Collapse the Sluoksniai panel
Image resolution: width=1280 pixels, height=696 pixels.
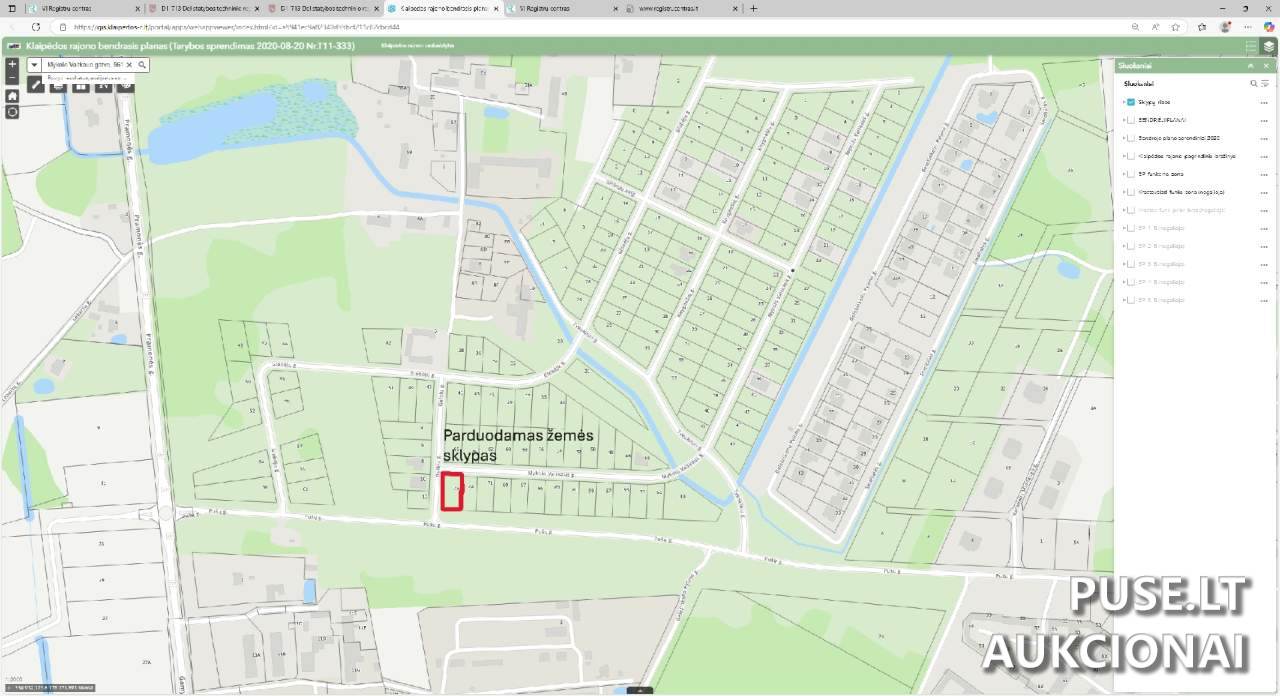pos(1250,66)
